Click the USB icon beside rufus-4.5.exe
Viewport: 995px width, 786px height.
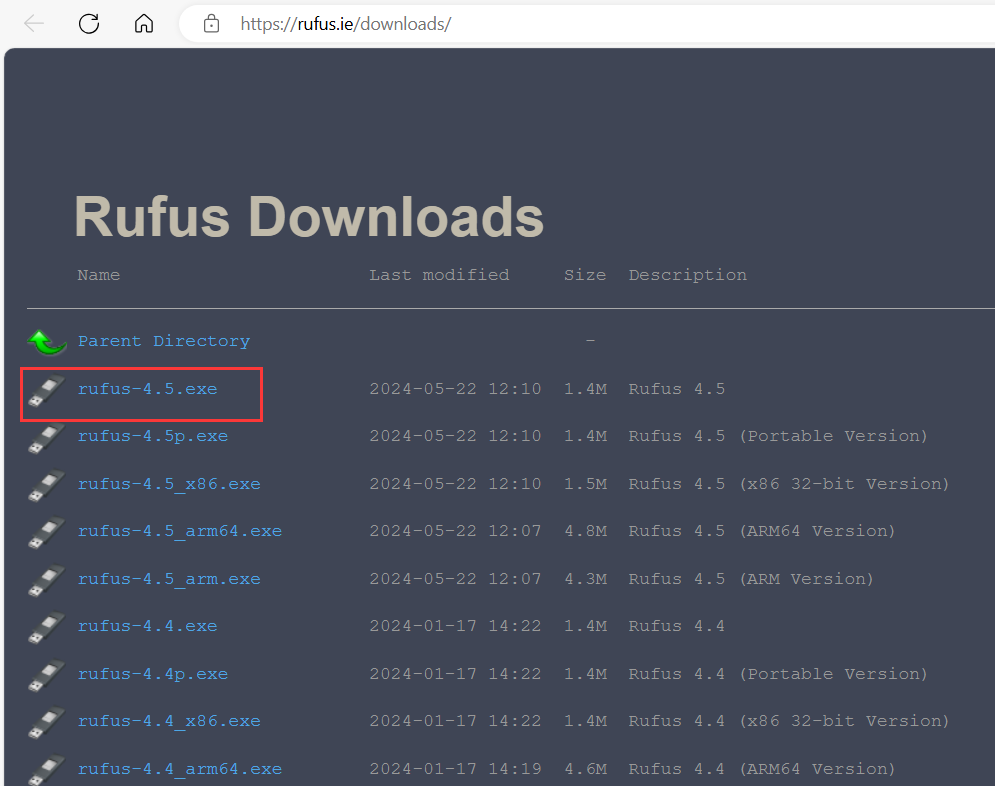point(46,390)
